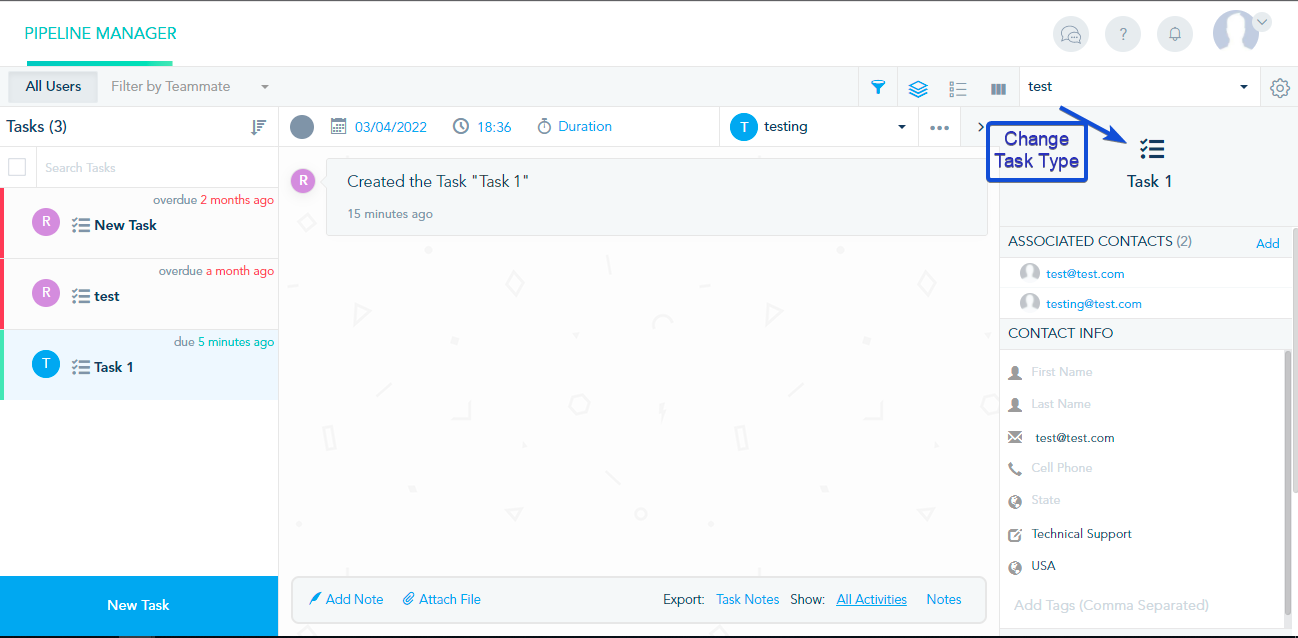Switch to checklist list view icon

coord(958,88)
